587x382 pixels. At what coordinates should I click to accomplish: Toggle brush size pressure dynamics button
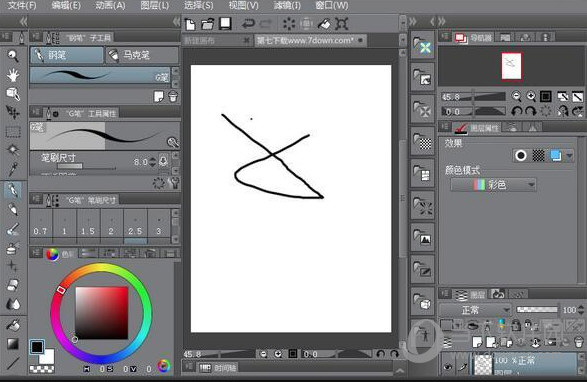pyautogui.click(x=163, y=161)
